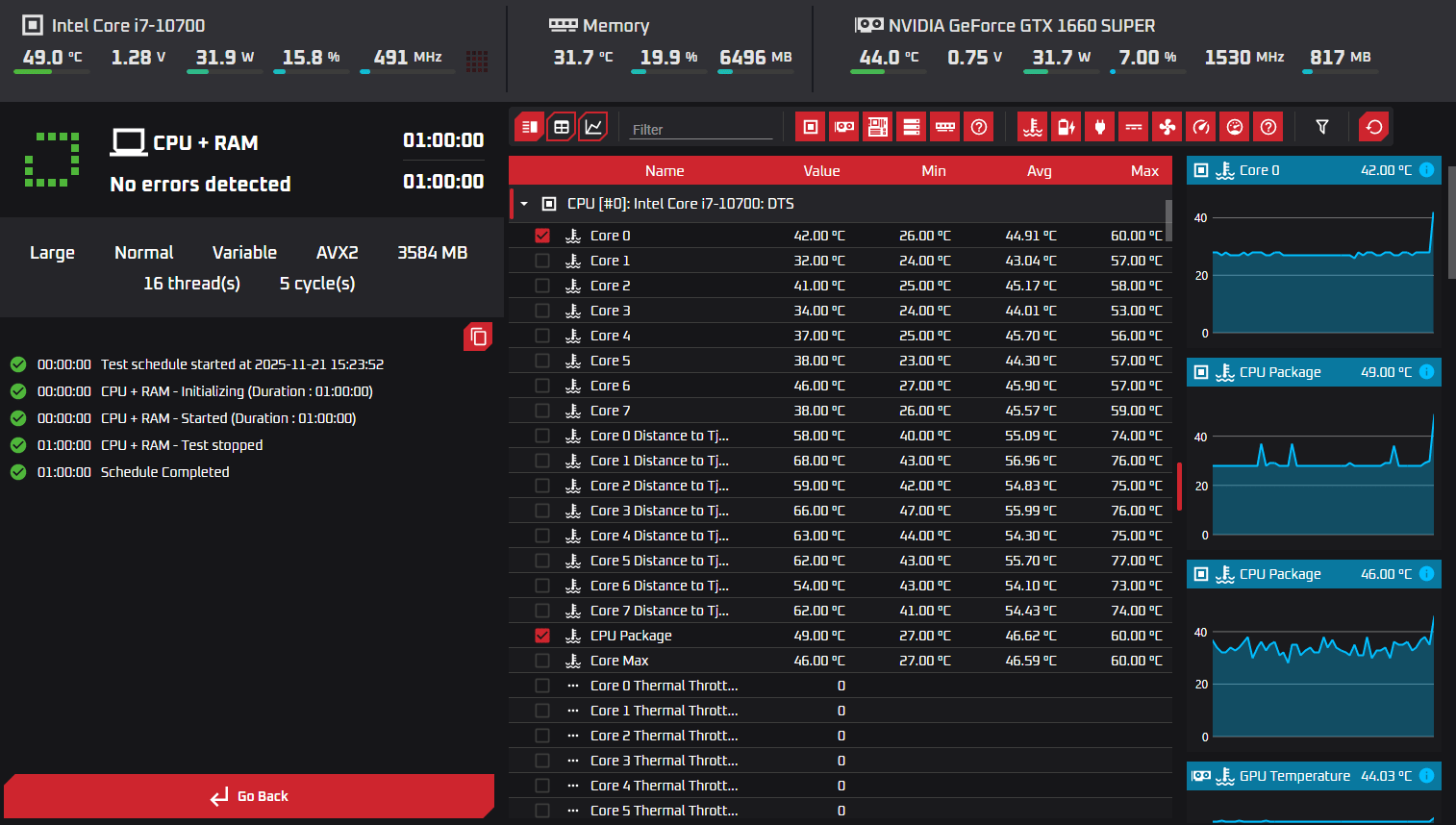Collapse the CPU [#0] Intel Core i7-10700 DTS group
The image size is (1456, 825).
point(524,204)
